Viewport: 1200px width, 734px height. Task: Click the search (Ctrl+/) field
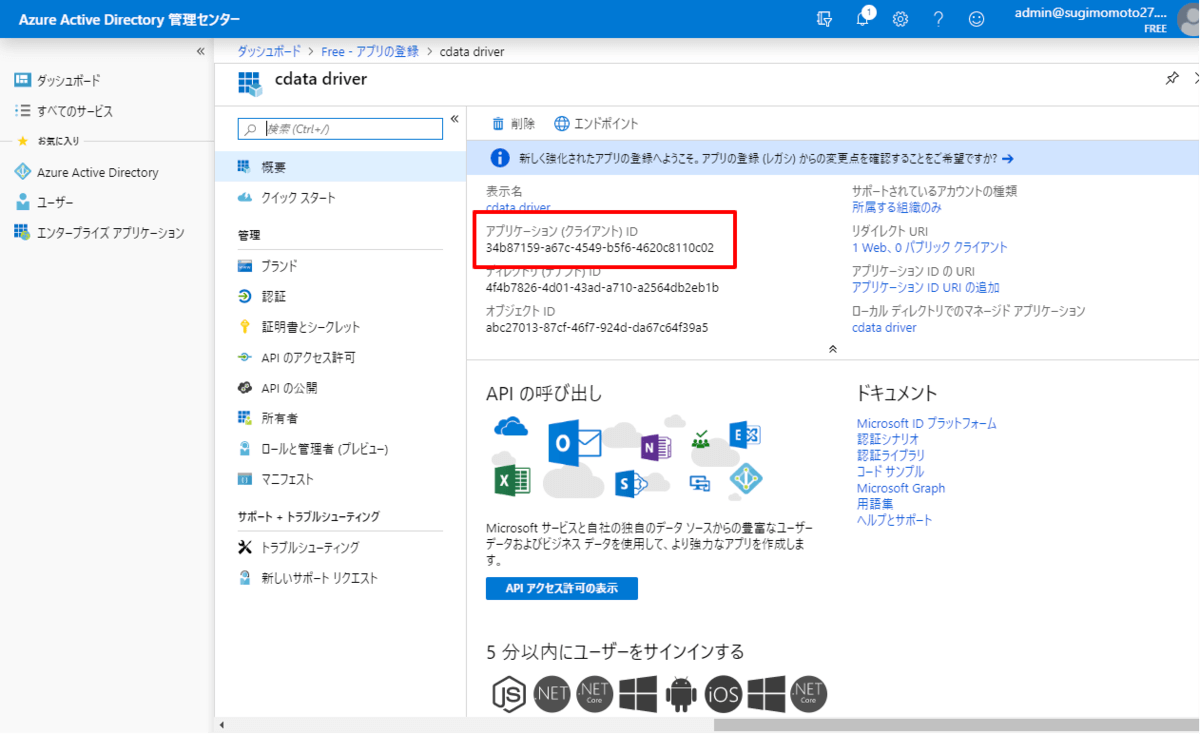(340, 129)
